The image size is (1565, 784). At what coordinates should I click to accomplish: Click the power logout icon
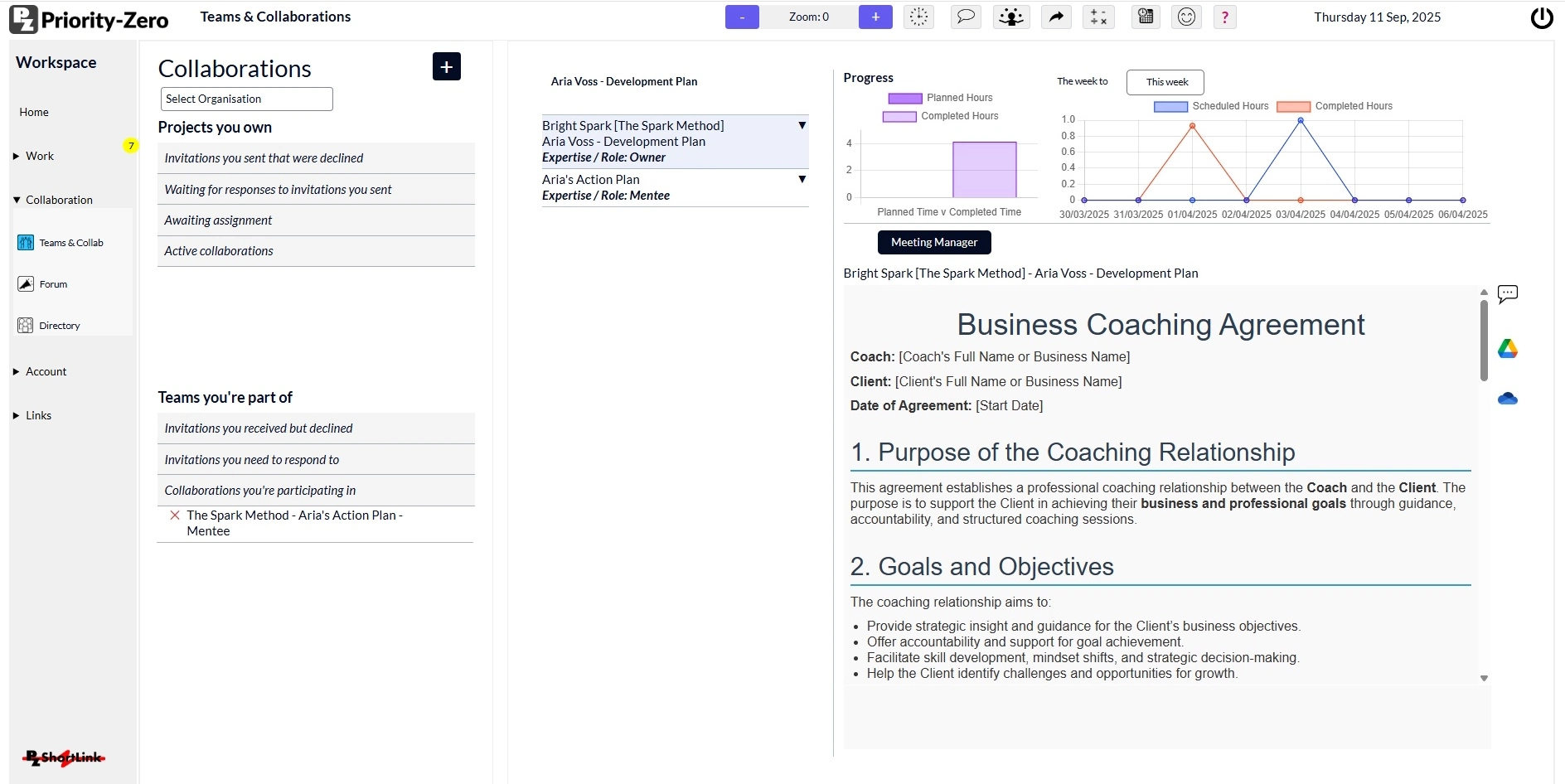point(1541,18)
